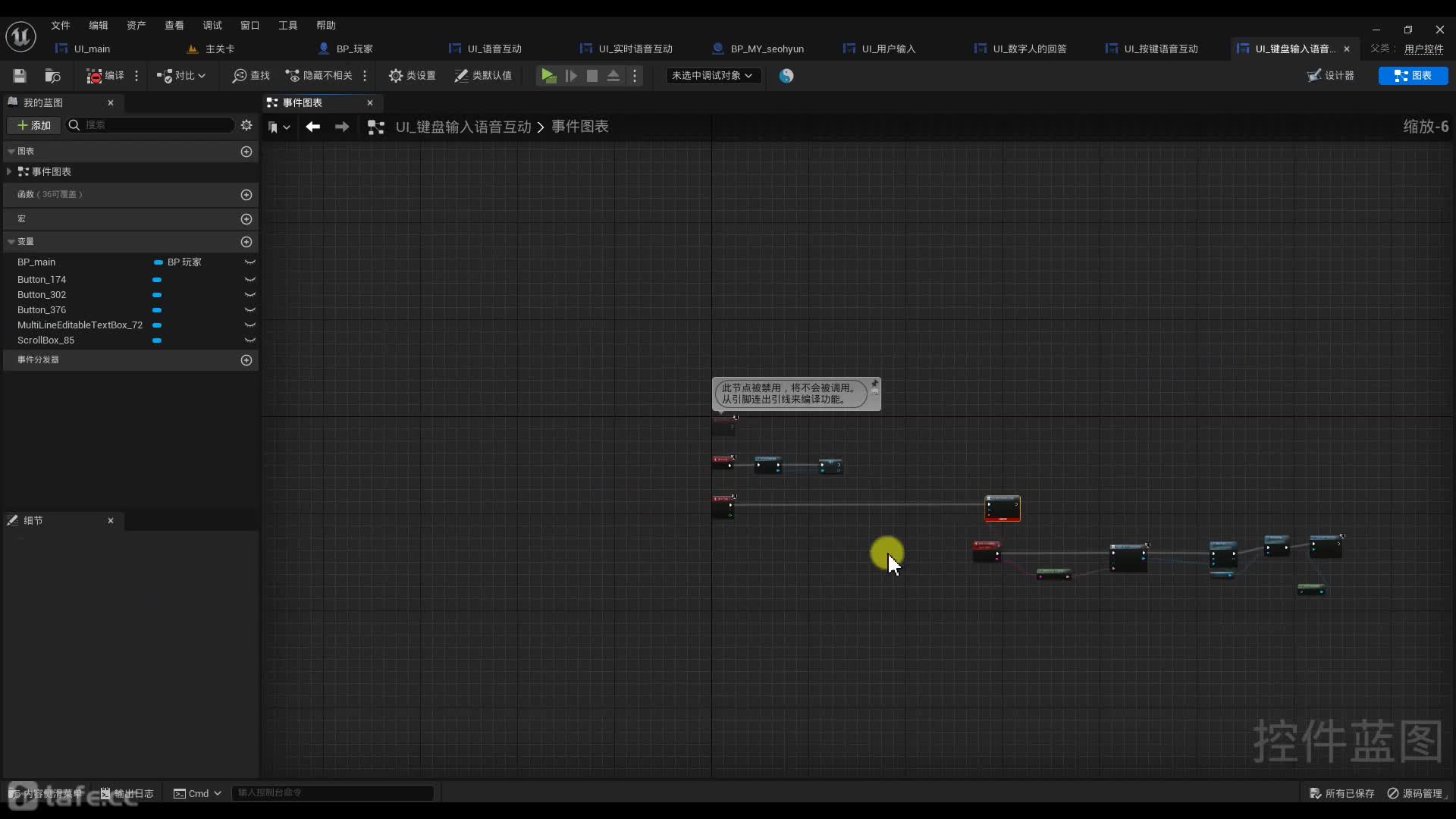Add new macro with 宏 plus icon
Viewport: 1456px width, 819px height.
click(246, 219)
